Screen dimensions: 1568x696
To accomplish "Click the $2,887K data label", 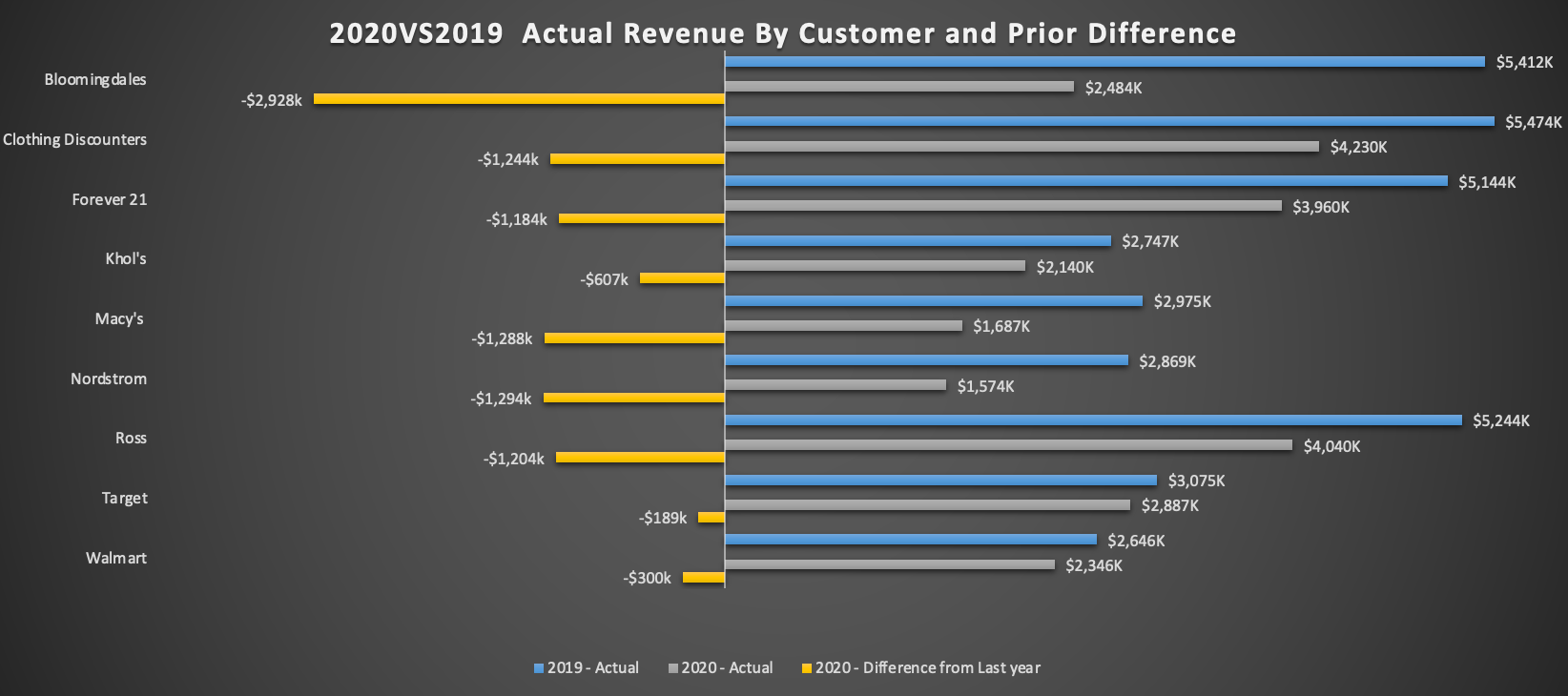I will point(1170,505).
